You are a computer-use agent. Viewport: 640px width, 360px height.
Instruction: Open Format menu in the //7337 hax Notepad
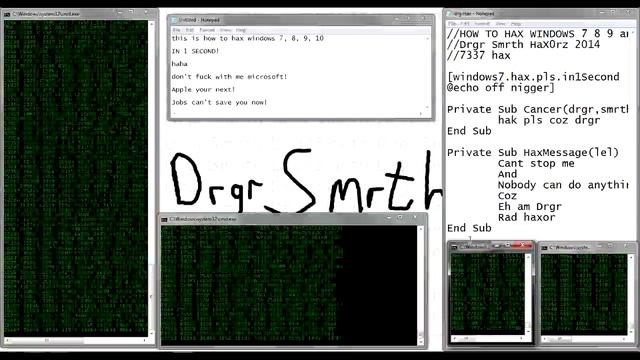click(482, 24)
